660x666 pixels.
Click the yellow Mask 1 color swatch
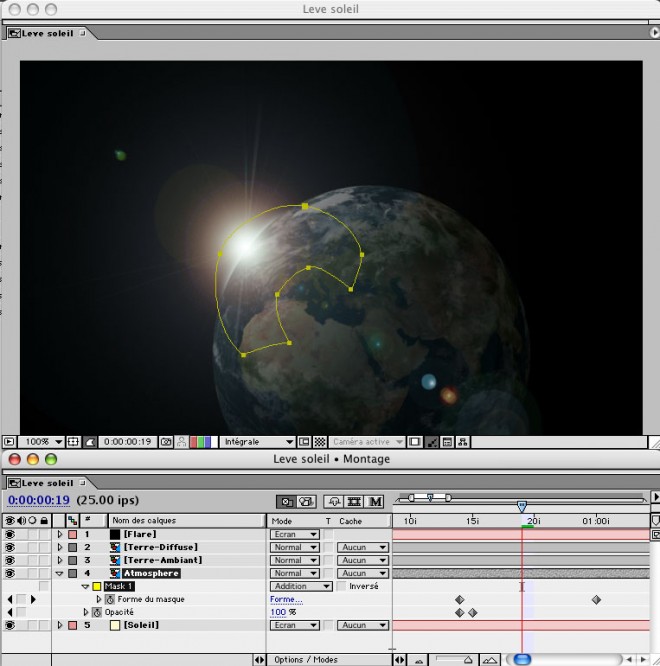point(97,587)
